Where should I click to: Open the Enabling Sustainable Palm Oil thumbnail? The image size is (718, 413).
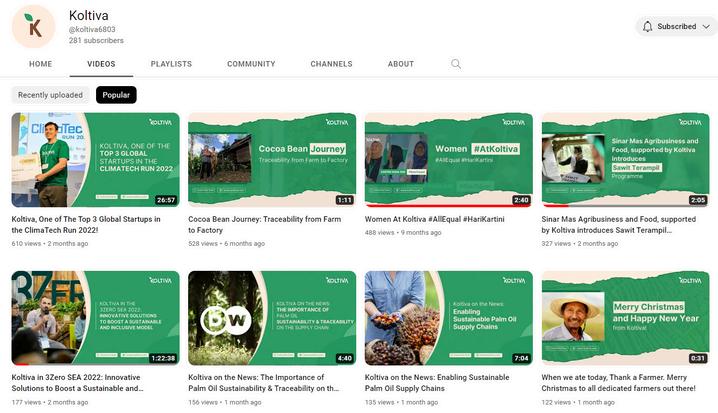[449, 318]
